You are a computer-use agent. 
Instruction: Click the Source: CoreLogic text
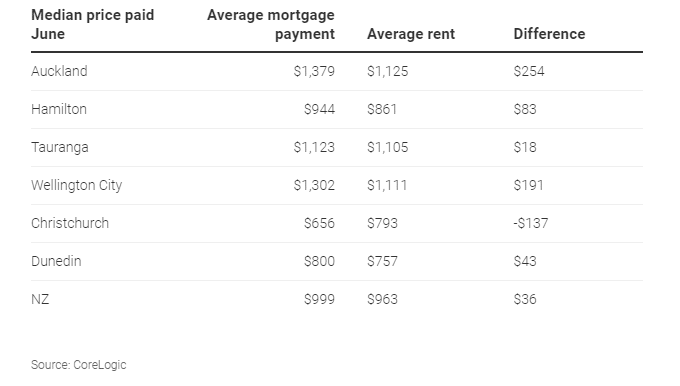78,365
